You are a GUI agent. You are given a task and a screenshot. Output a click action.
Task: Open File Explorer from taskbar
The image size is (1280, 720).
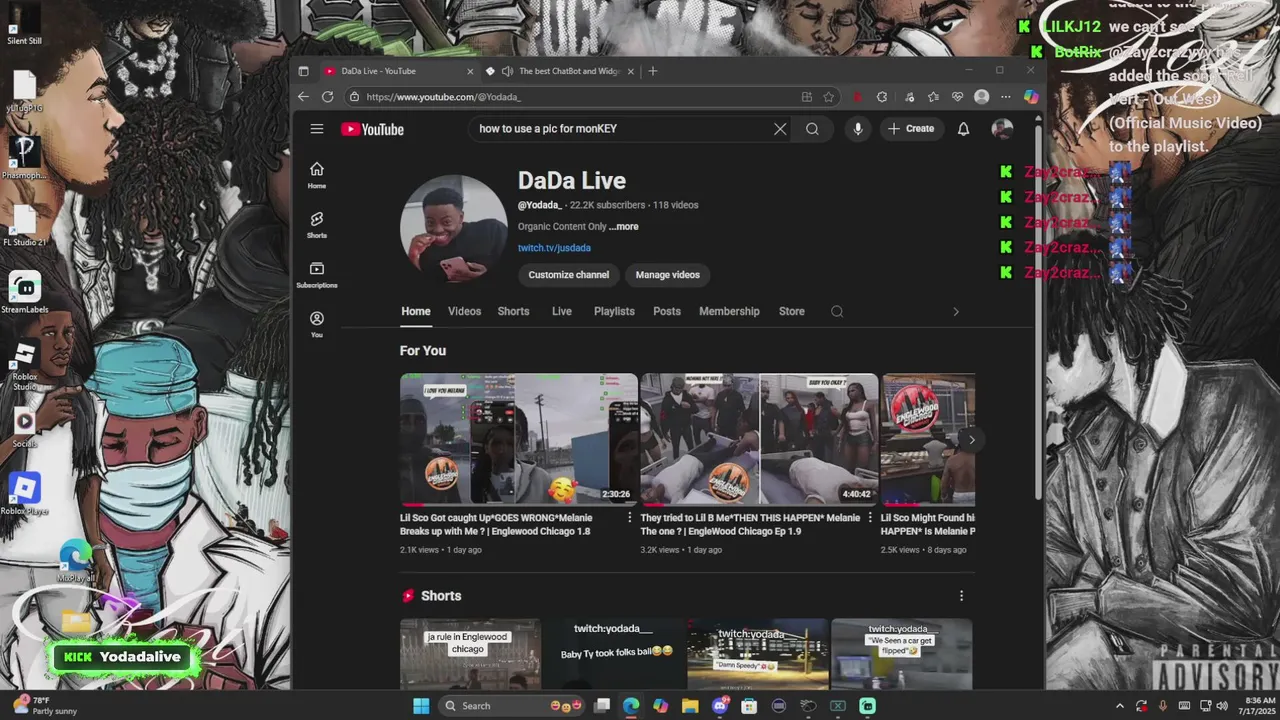pos(690,706)
